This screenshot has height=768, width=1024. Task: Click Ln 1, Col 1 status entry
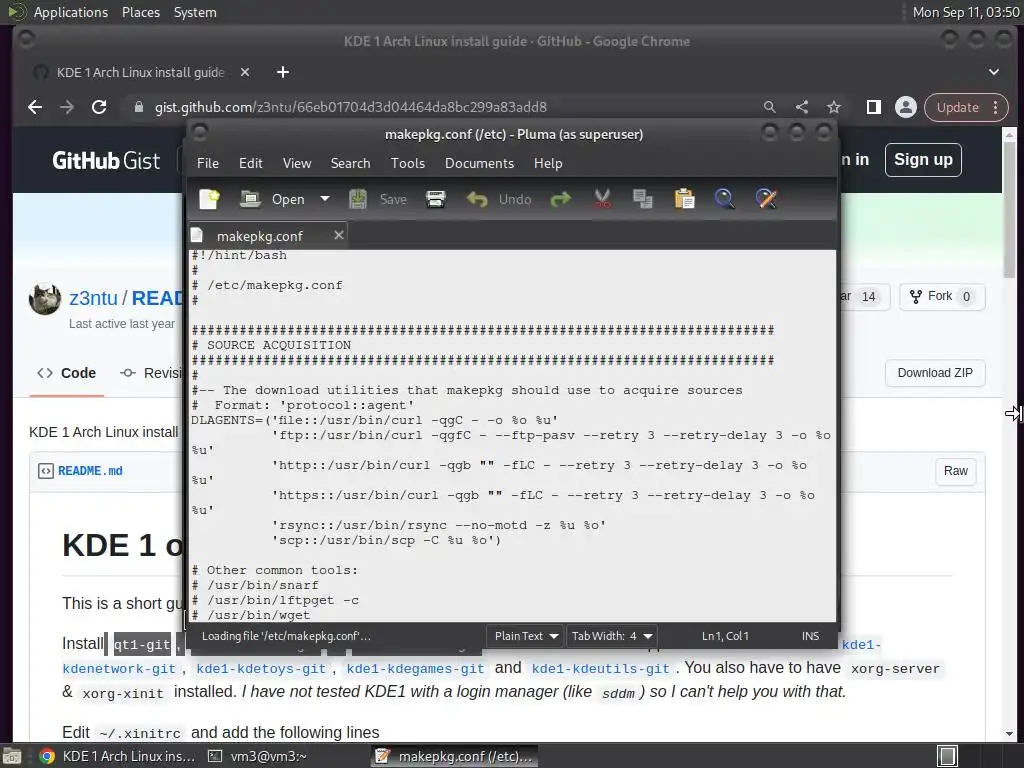725,635
